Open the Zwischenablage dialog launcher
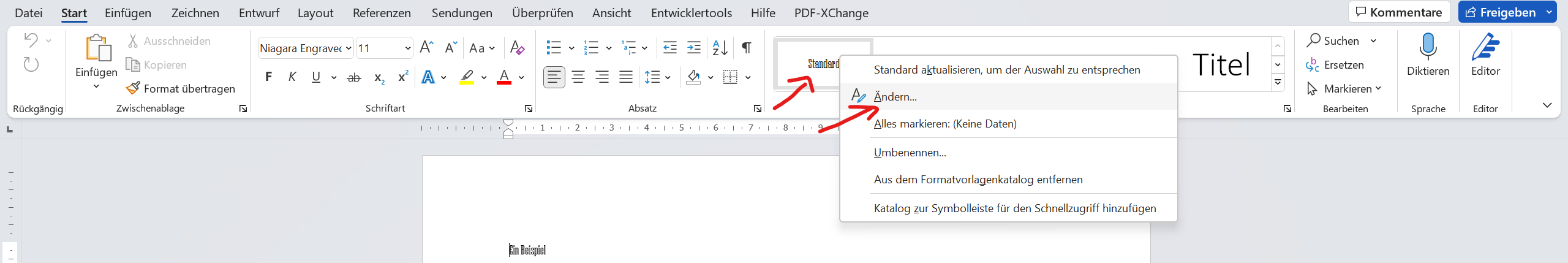 click(243, 109)
